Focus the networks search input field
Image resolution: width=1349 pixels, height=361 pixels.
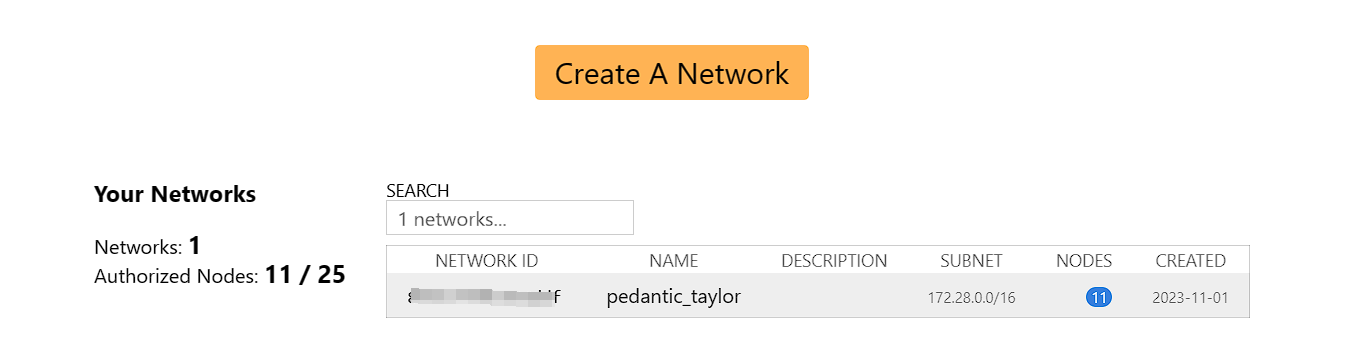pyautogui.click(x=510, y=218)
